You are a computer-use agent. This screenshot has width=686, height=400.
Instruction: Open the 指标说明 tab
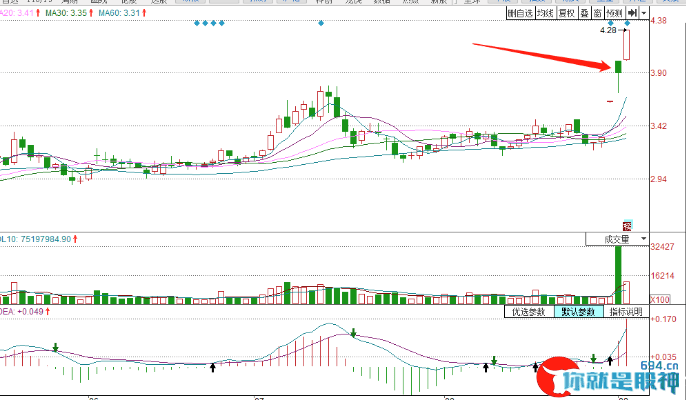[x=626, y=312]
